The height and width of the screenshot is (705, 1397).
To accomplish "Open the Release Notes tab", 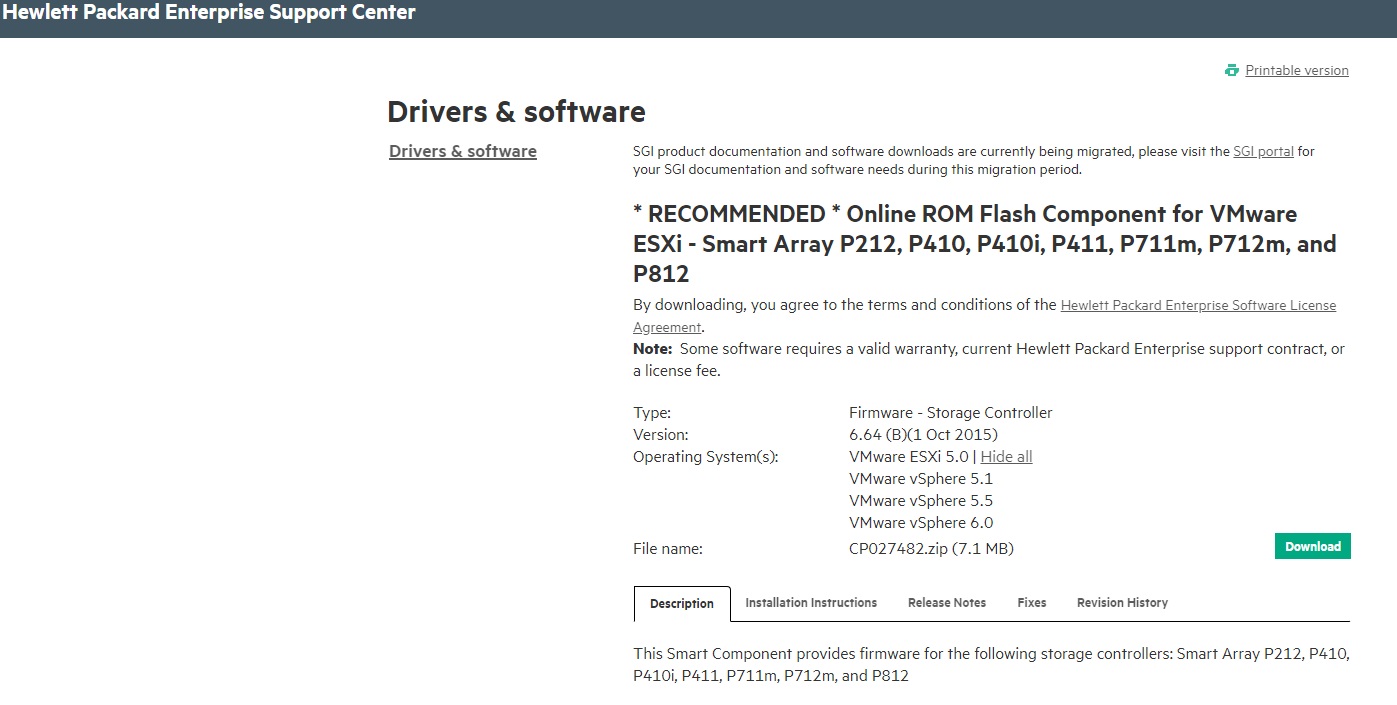I will coord(947,603).
